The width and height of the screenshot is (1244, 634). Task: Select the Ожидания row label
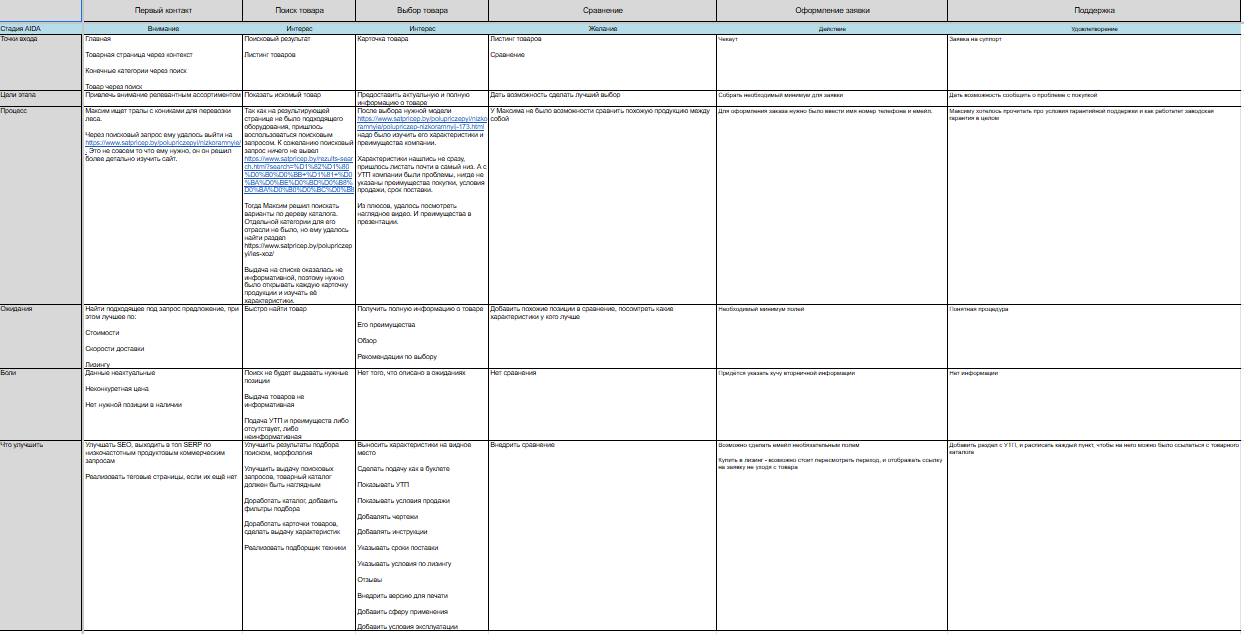click(x=17, y=309)
